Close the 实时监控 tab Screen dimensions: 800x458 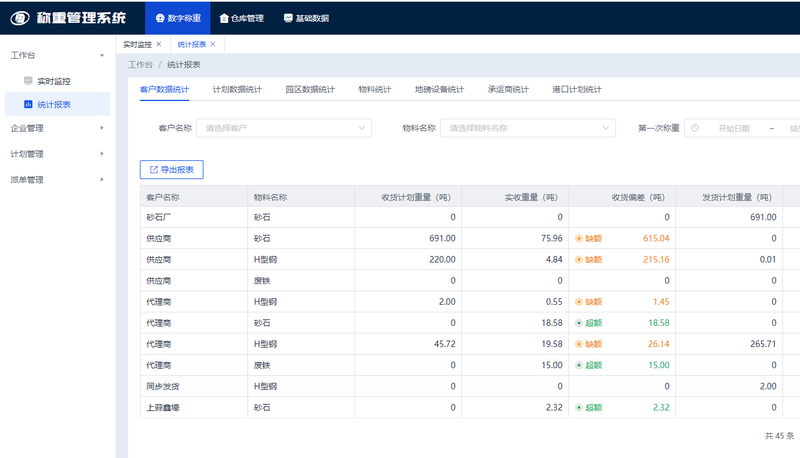(159, 44)
